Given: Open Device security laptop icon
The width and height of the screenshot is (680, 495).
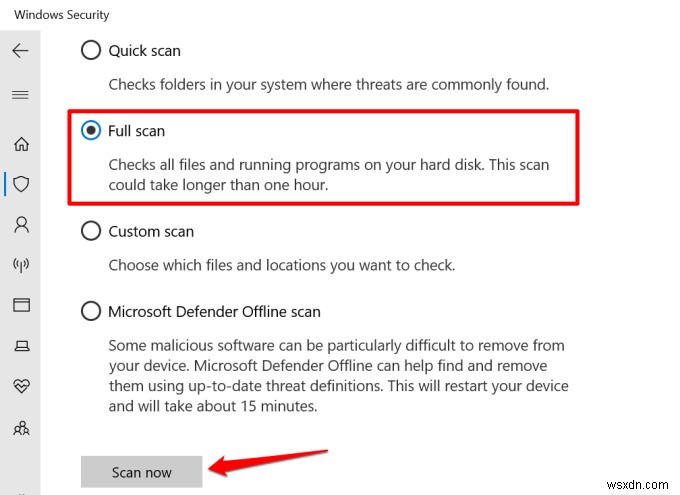Looking at the screenshot, I should click(21, 345).
